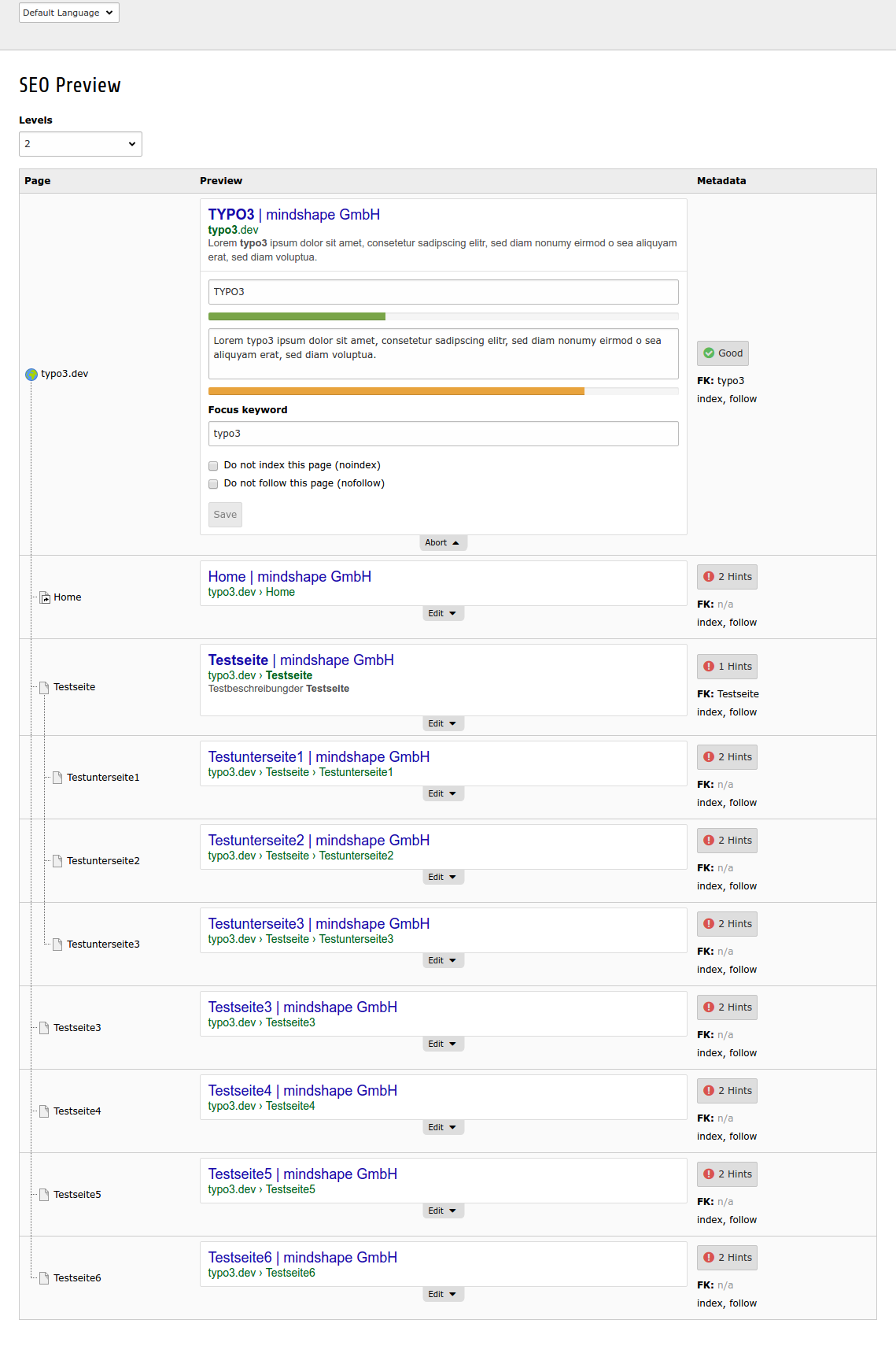Screen dimensions: 896x1353
Task: Expand Edit for Testunterseite2
Action: tap(443, 878)
